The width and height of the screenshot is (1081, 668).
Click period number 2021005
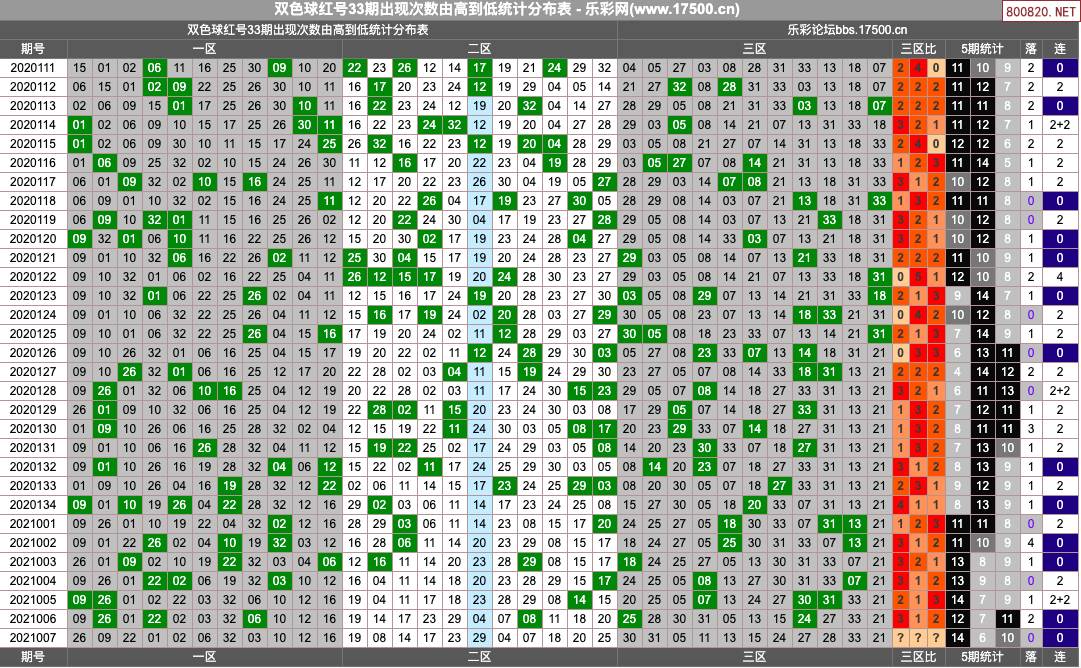[x=33, y=600]
